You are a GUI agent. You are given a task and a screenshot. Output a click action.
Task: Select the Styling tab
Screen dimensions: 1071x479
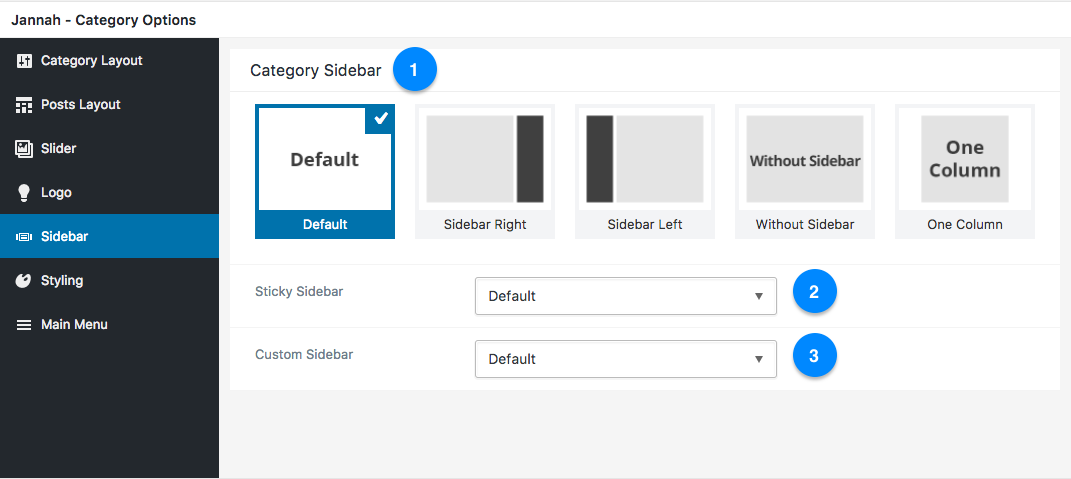pos(109,280)
